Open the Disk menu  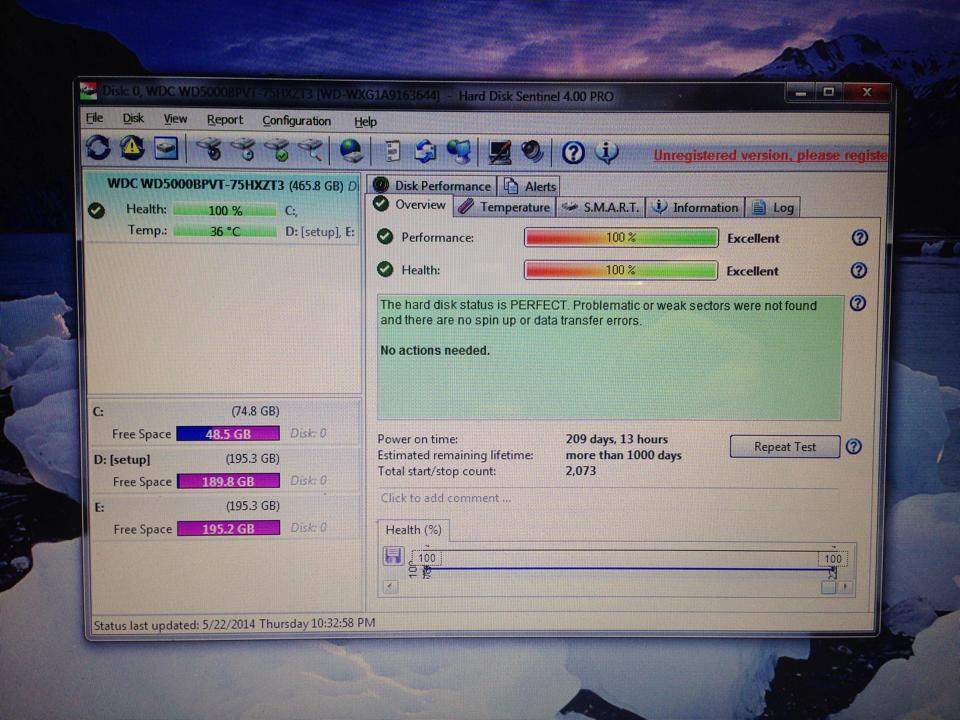coord(133,118)
